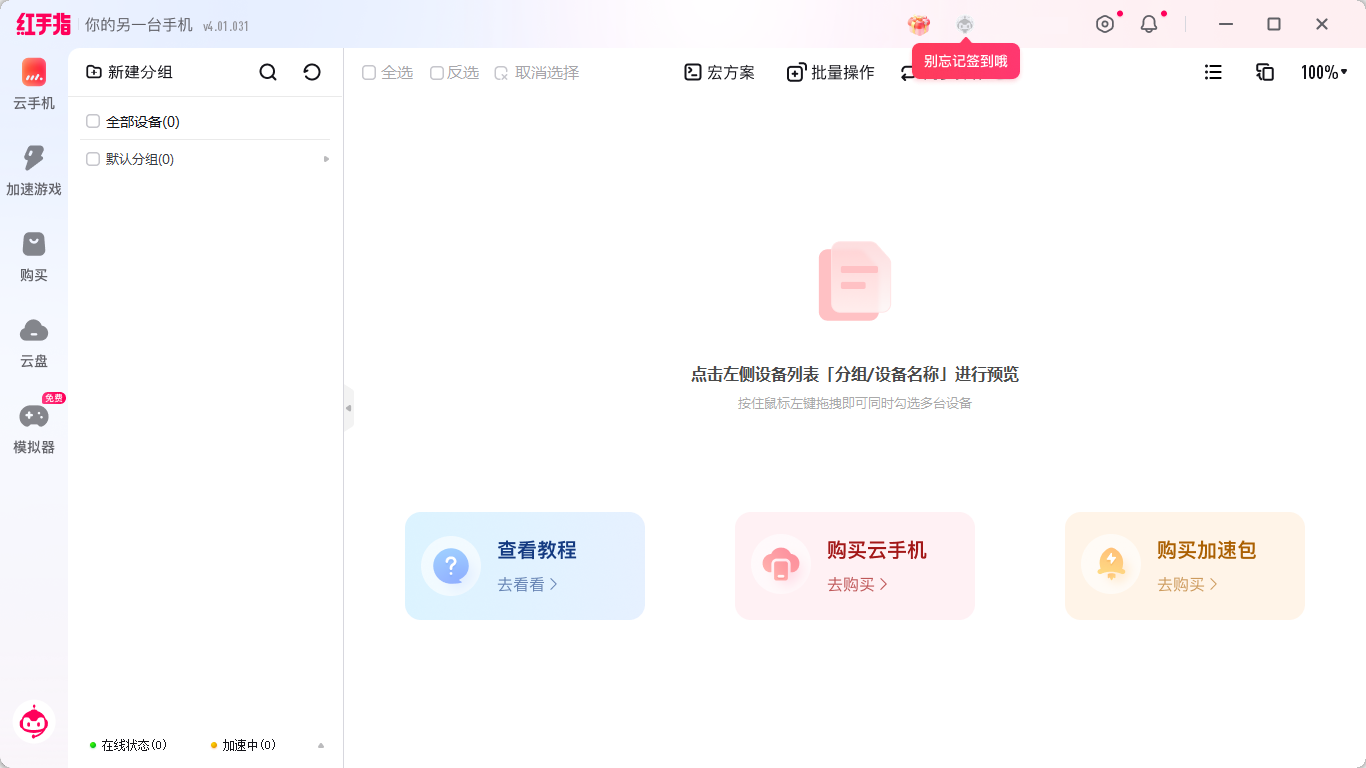Collapse the bottom status bar with the arrow
1366x768 pixels.
pyautogui.click(x=322, y=744)
